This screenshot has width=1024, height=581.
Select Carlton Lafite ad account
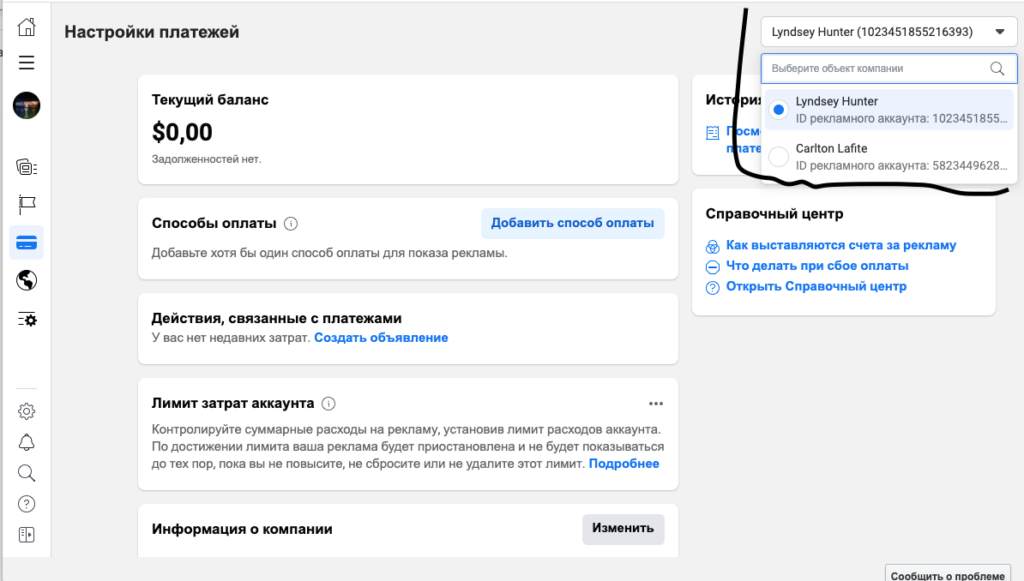click(x=889, y=157)
